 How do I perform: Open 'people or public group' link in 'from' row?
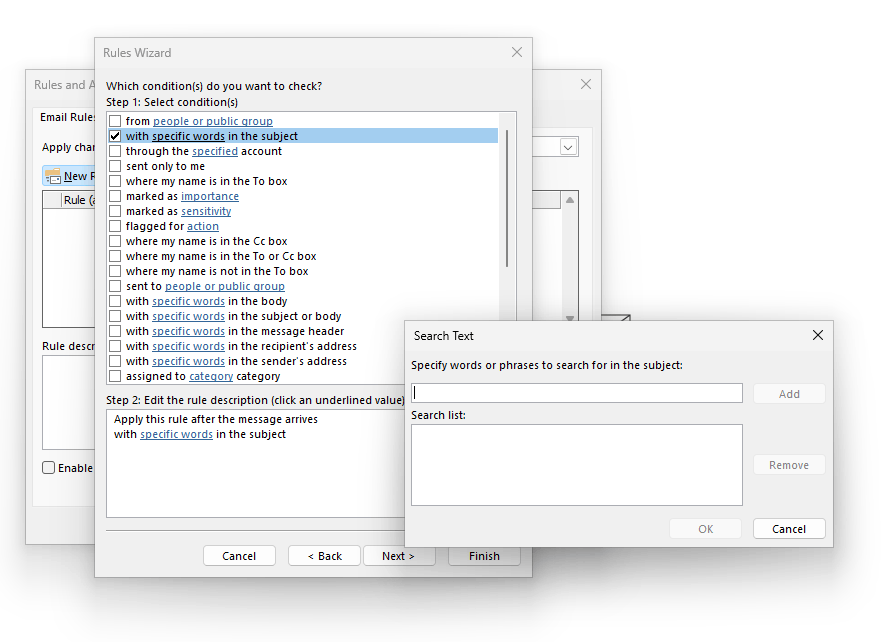coord(213,121)
